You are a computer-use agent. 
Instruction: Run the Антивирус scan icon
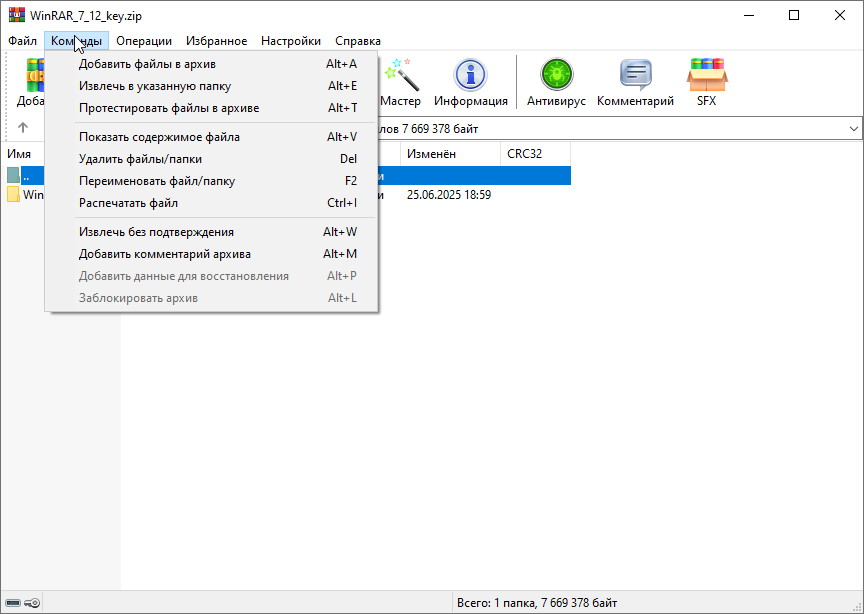[556, 74]
